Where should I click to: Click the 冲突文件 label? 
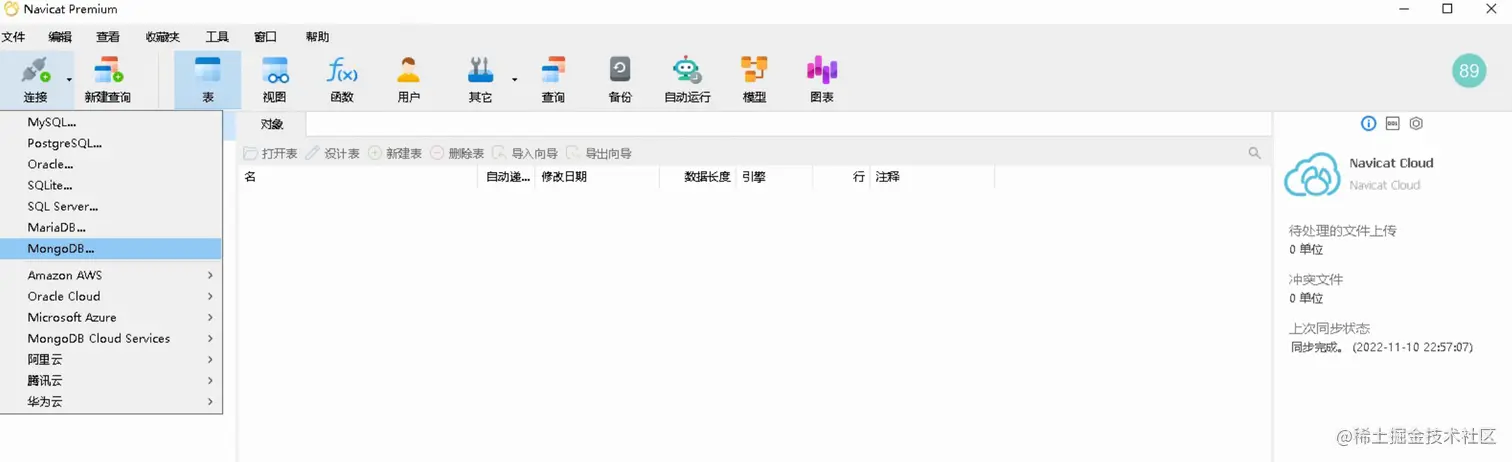point(1316,279)
